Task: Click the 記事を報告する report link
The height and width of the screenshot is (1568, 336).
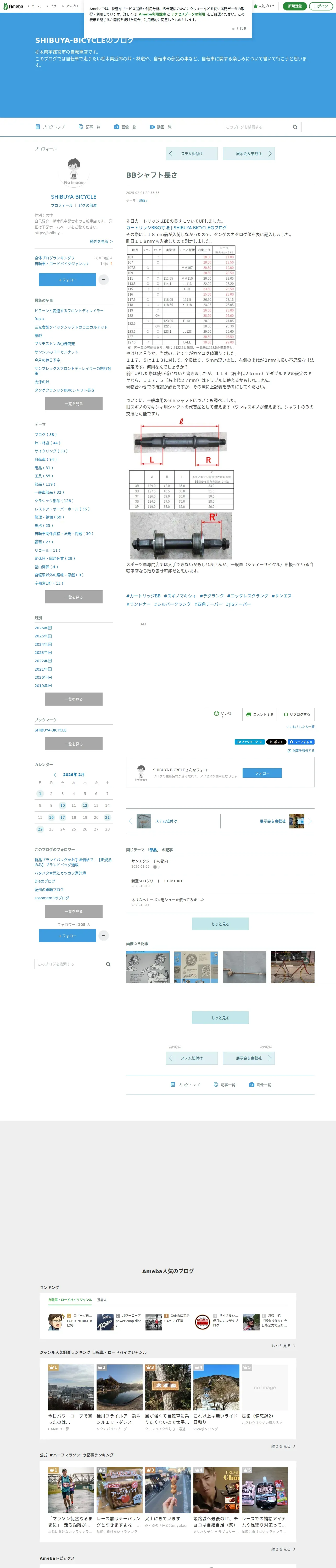Action: tap(301, 751)
